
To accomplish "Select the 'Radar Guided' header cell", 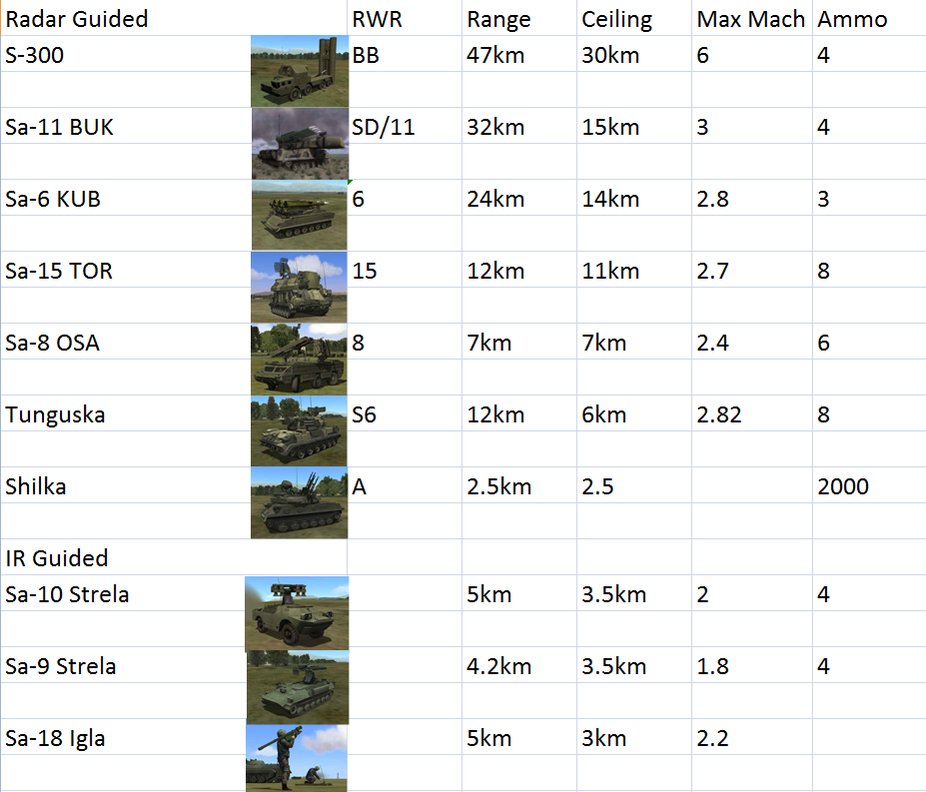I will (x=174, y=18).
